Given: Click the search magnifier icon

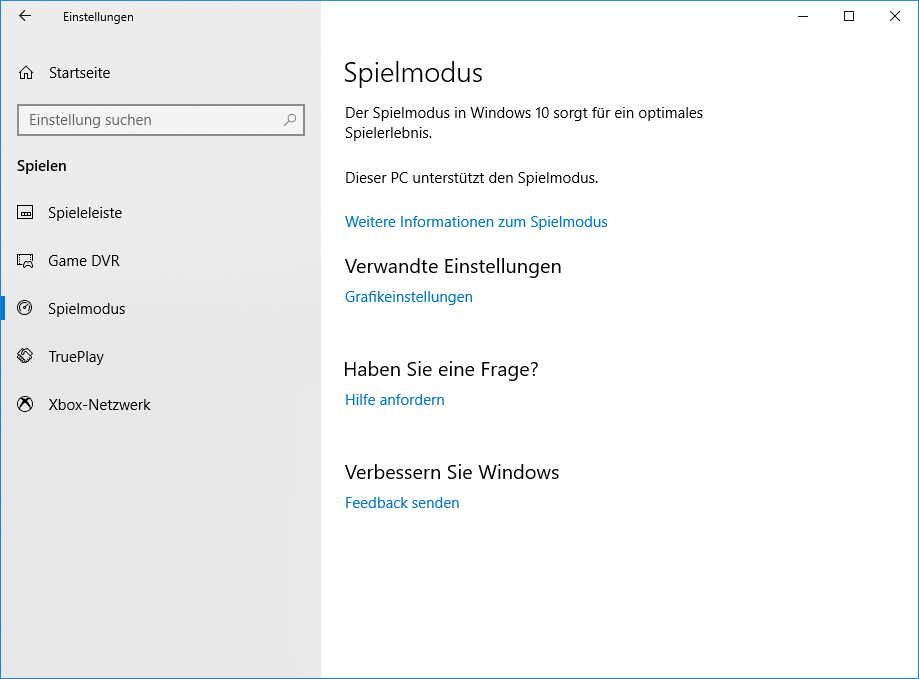Looking at the screenshot, I should click(x=290, y=120).
